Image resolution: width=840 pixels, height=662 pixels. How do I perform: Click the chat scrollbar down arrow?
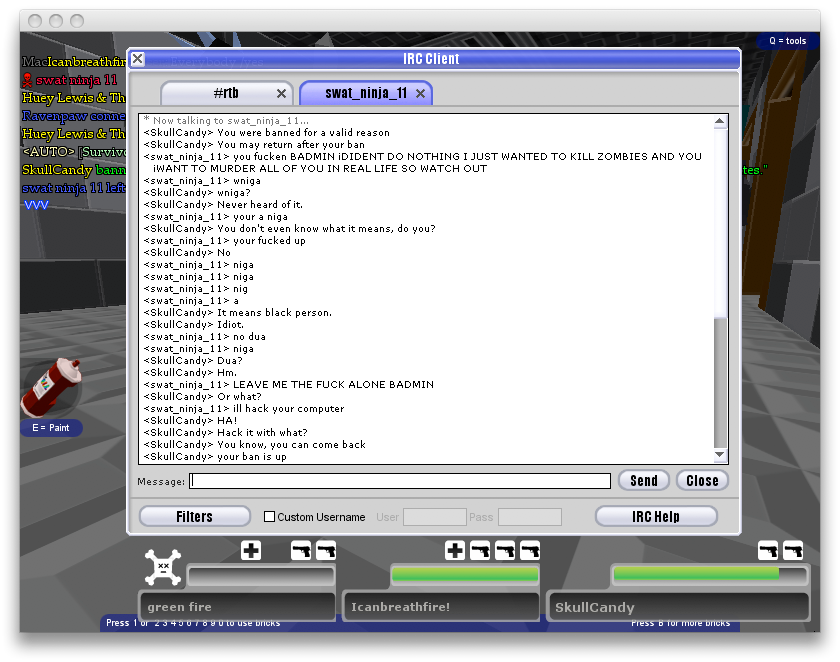tap(719, 456)
